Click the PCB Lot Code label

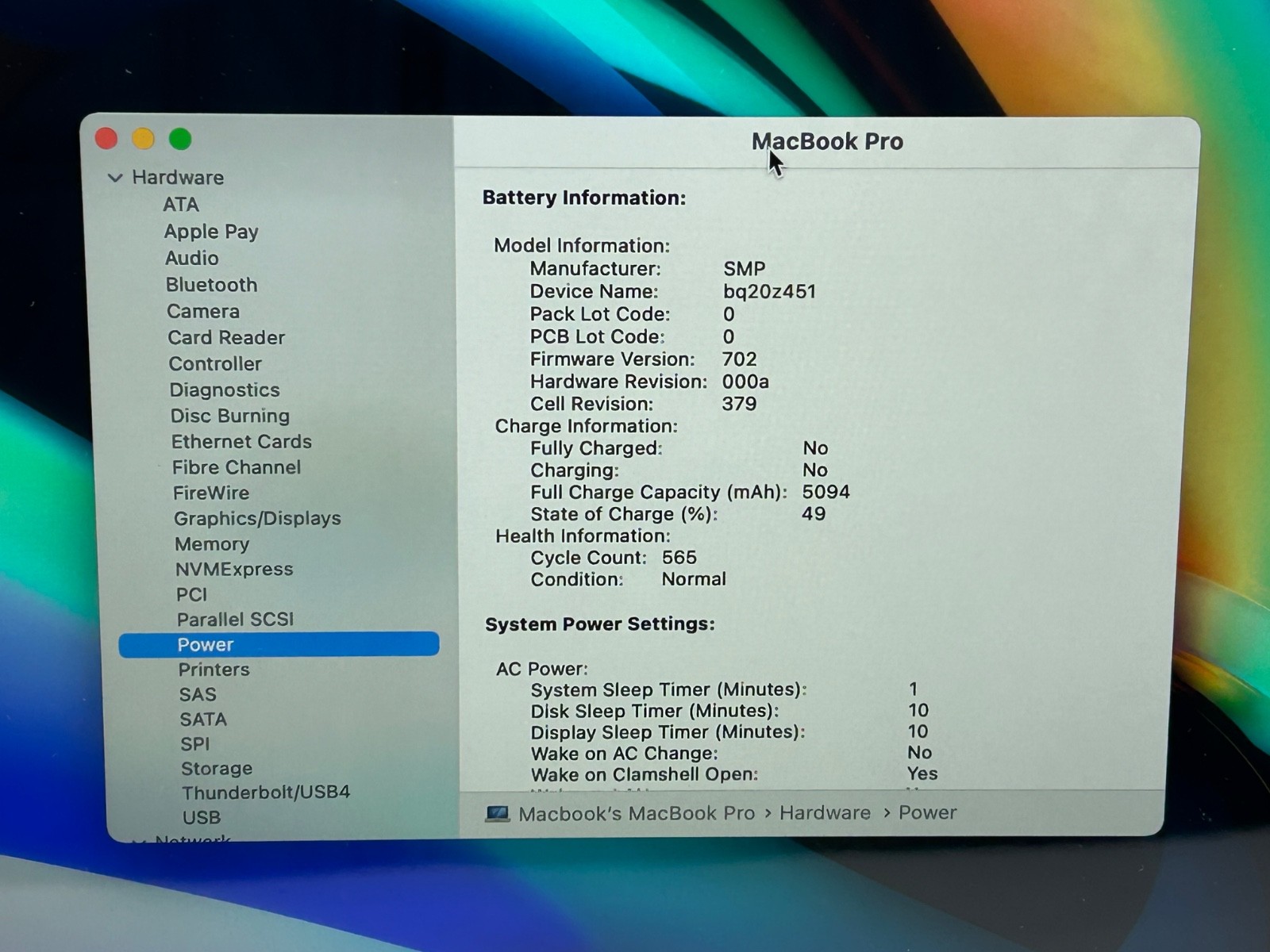(598, 336)
